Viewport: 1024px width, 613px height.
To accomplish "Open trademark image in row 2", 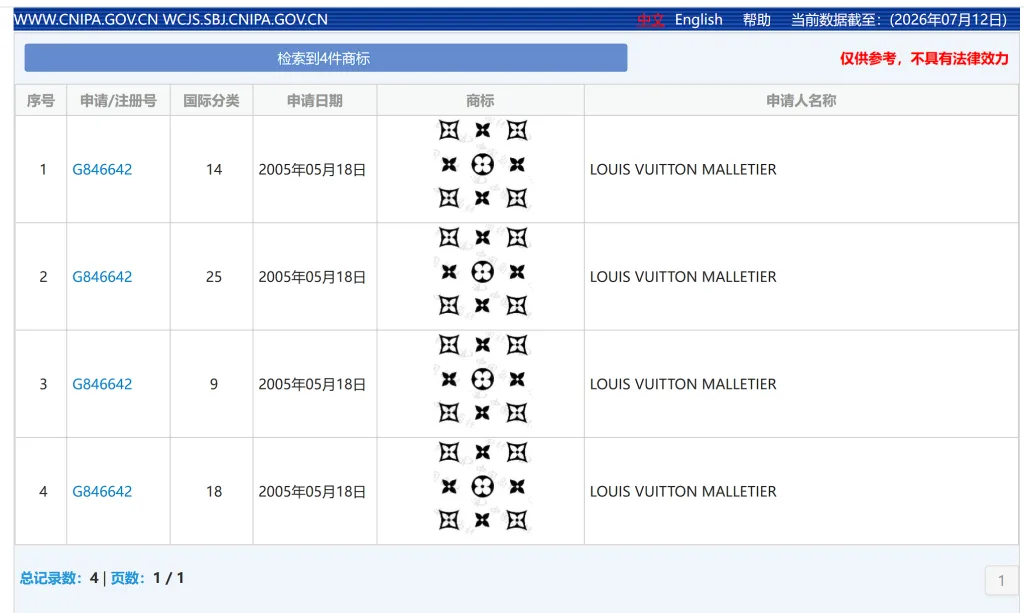I will coord(482,272).
